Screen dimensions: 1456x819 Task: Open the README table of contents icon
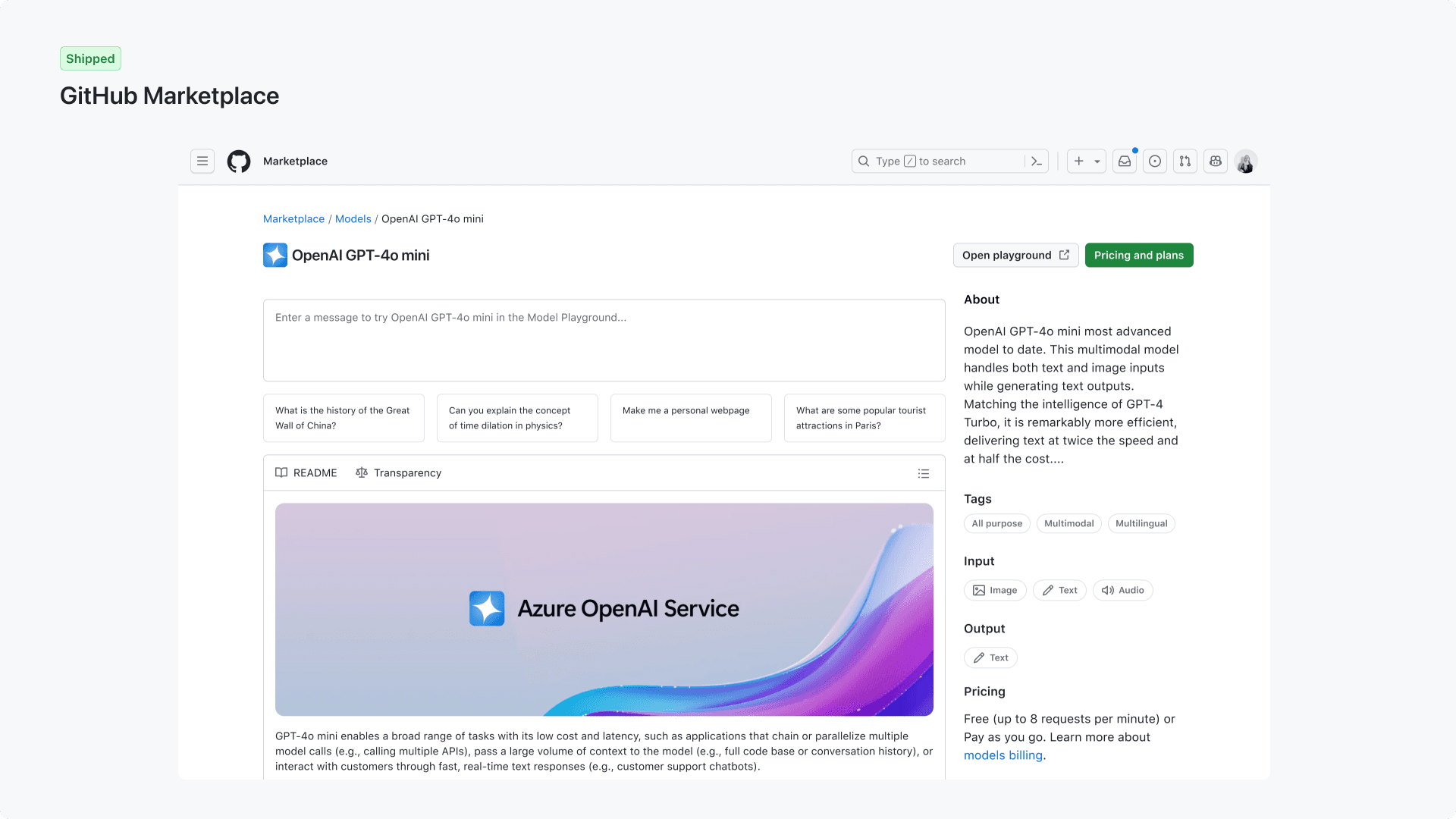[x=923, y=472]
